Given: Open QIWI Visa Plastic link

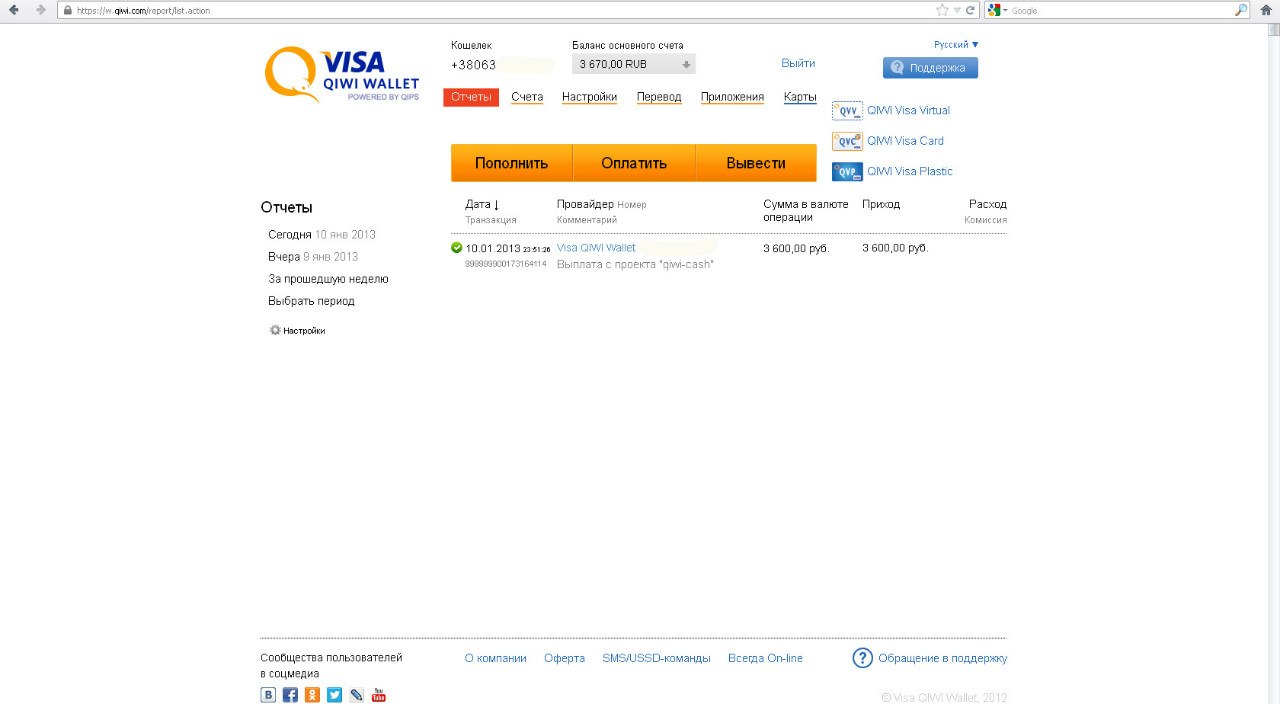Looking at the screenshot, I should 910,172.
